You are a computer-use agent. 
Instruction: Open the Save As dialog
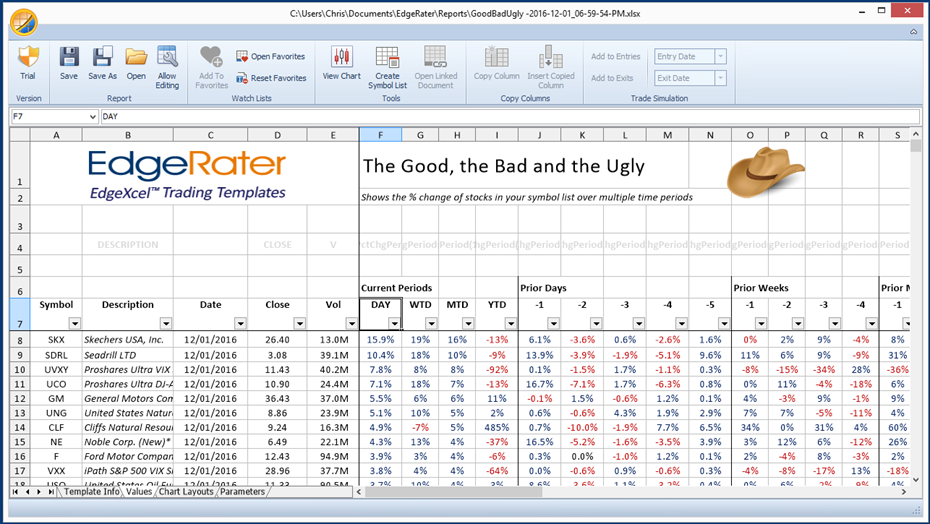(x=102, y=58)
